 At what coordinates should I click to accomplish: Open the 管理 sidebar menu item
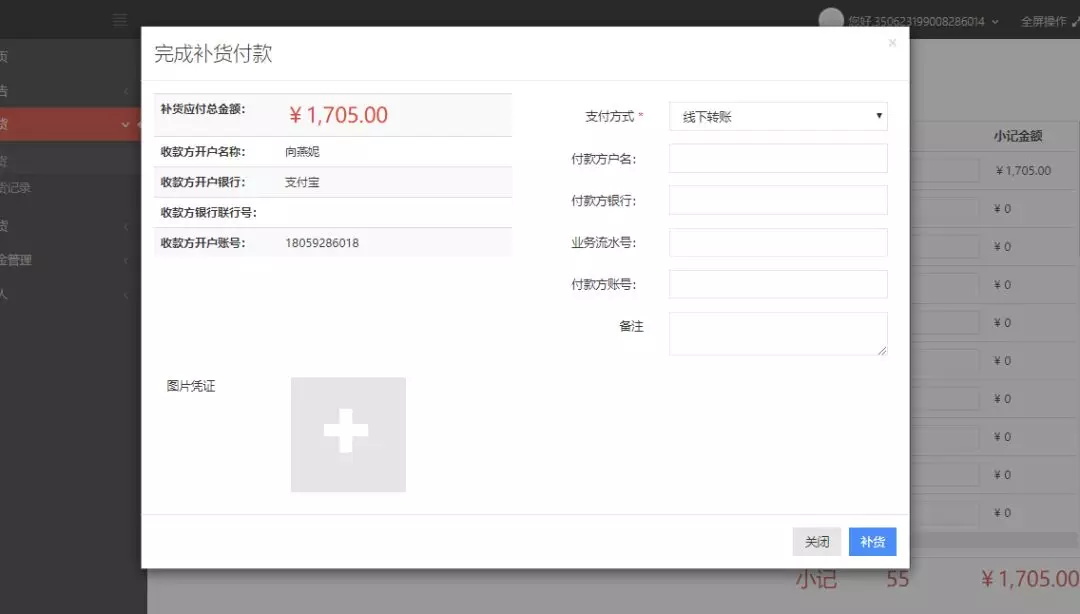click(x=70, y=260)
